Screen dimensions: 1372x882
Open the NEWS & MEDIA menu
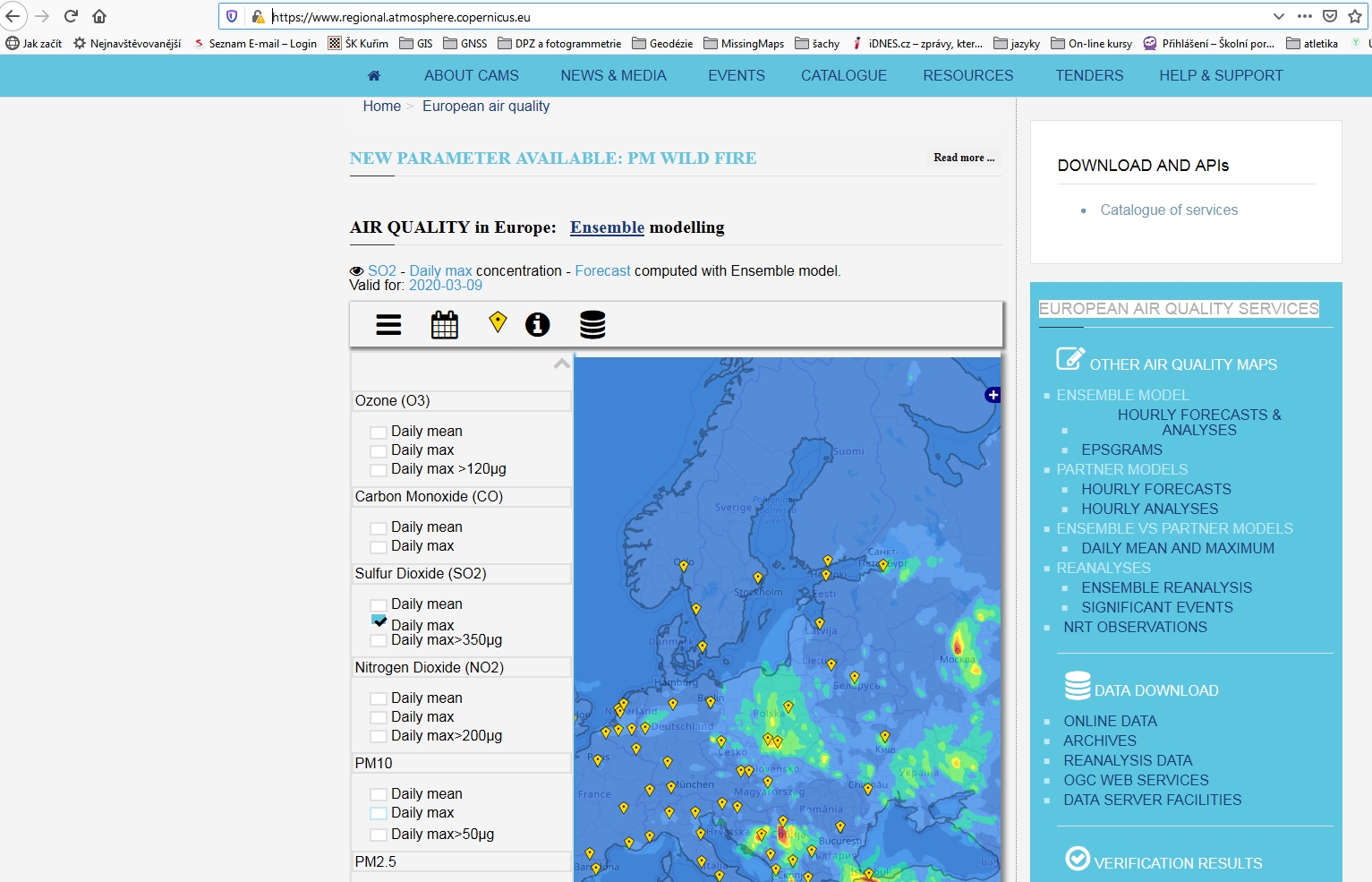(614, 76)
